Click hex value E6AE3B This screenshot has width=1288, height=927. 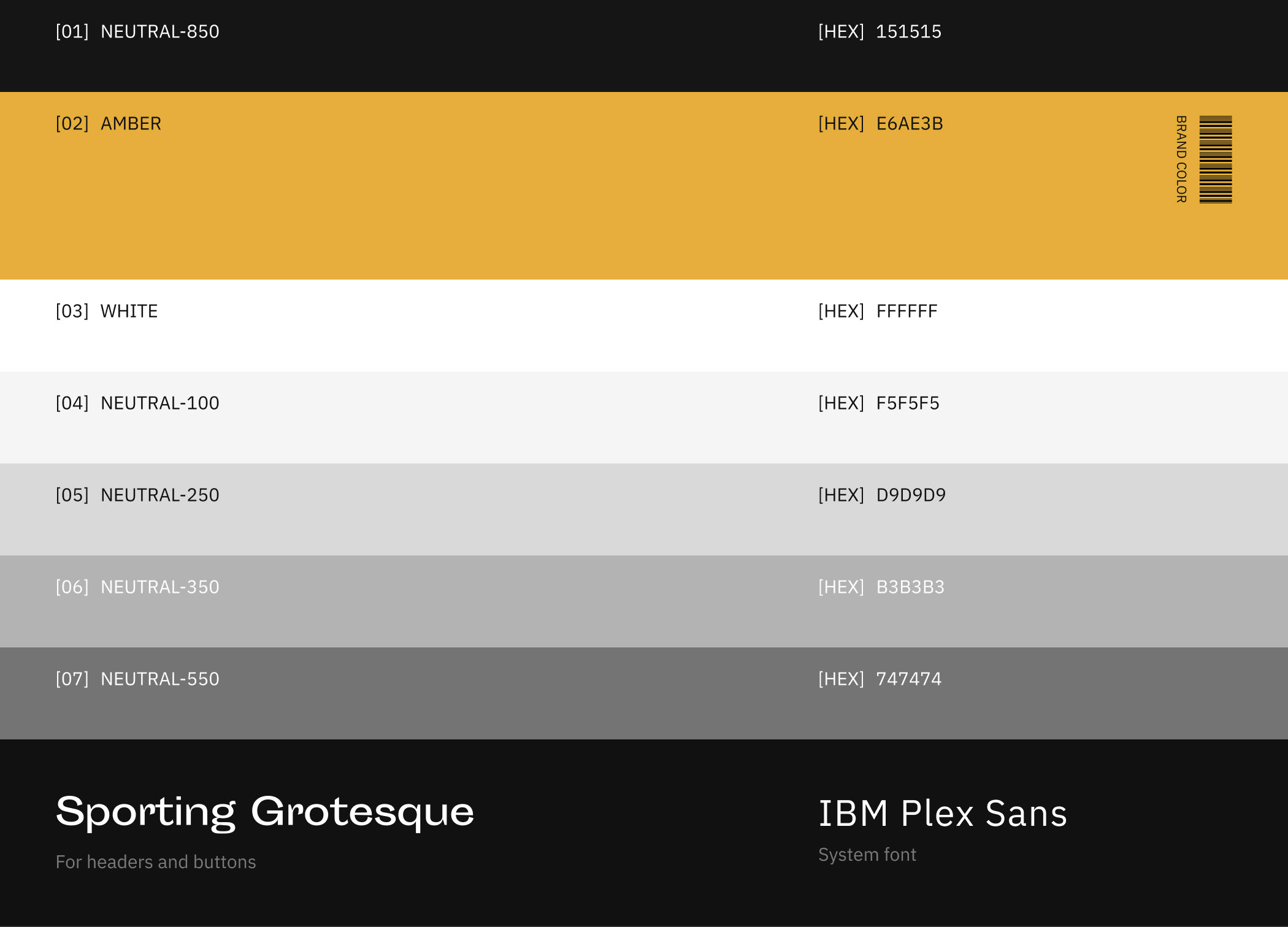click(910, 124)
